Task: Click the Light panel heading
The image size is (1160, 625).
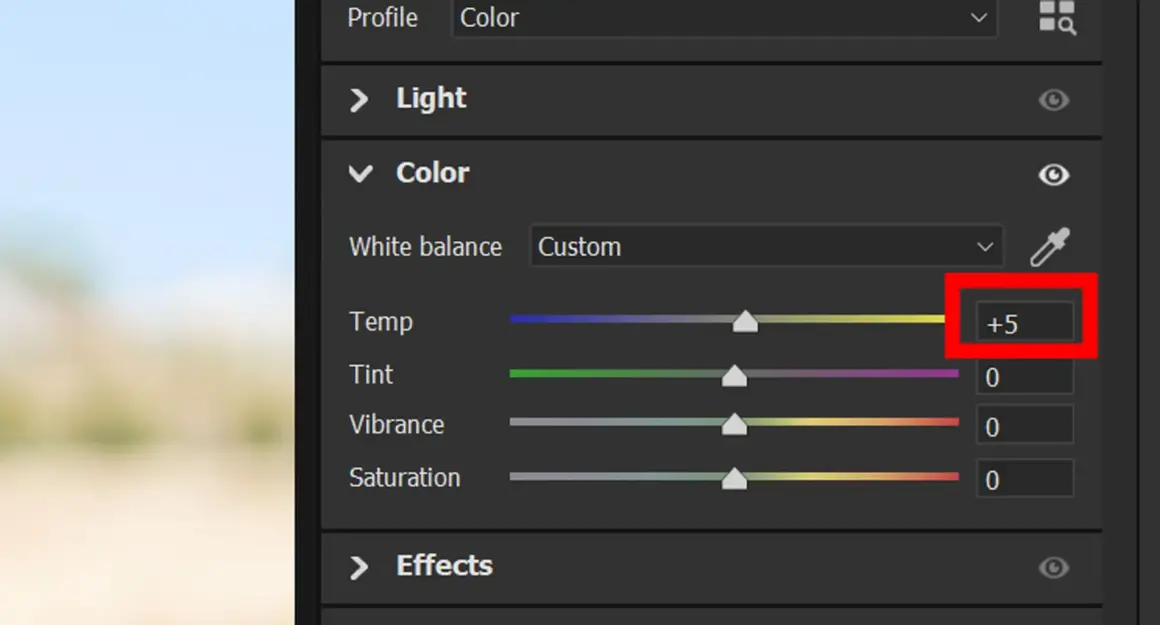Action: pos(431,98)
